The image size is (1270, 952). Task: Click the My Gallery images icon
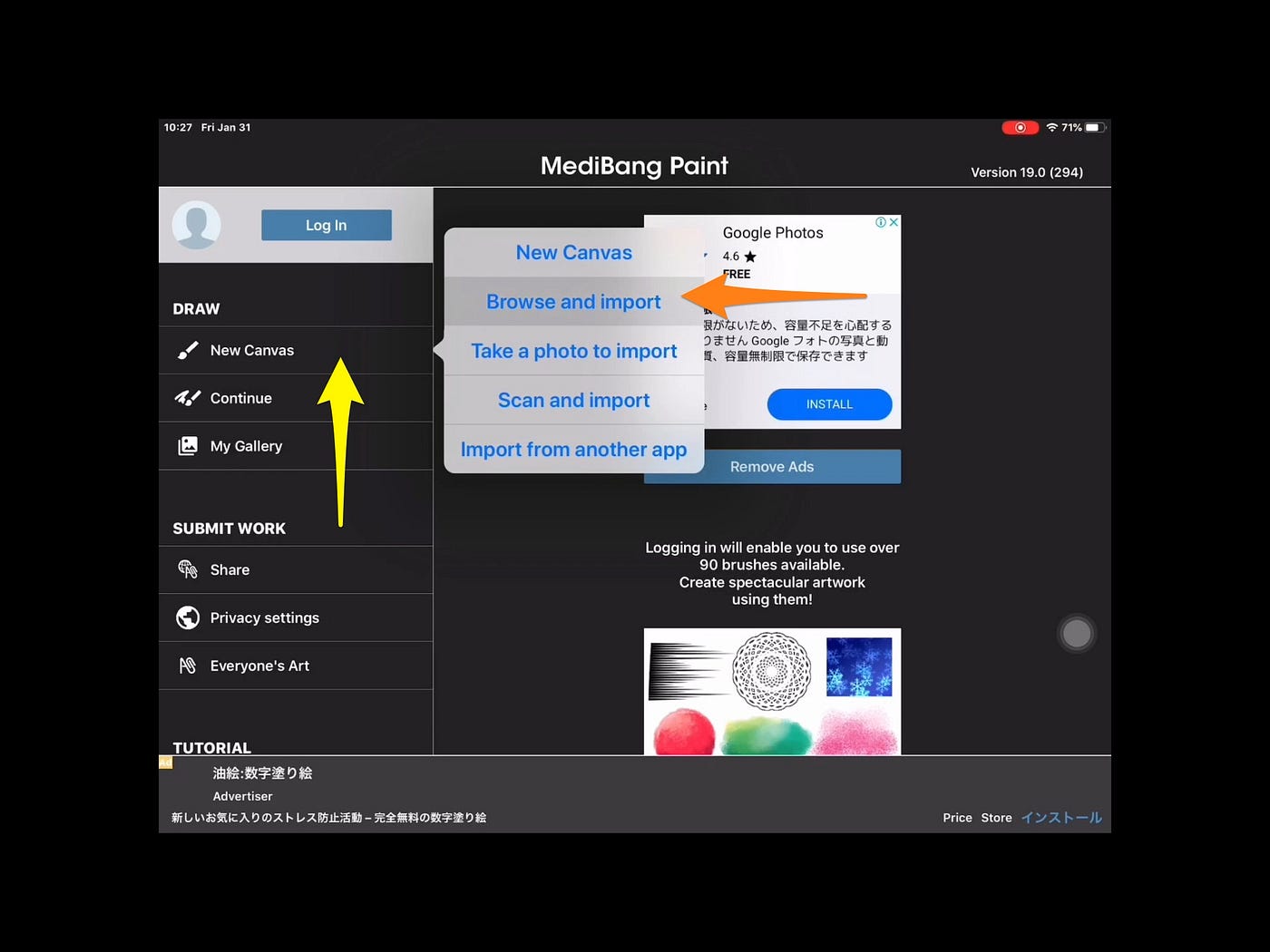tap(188, 446)
